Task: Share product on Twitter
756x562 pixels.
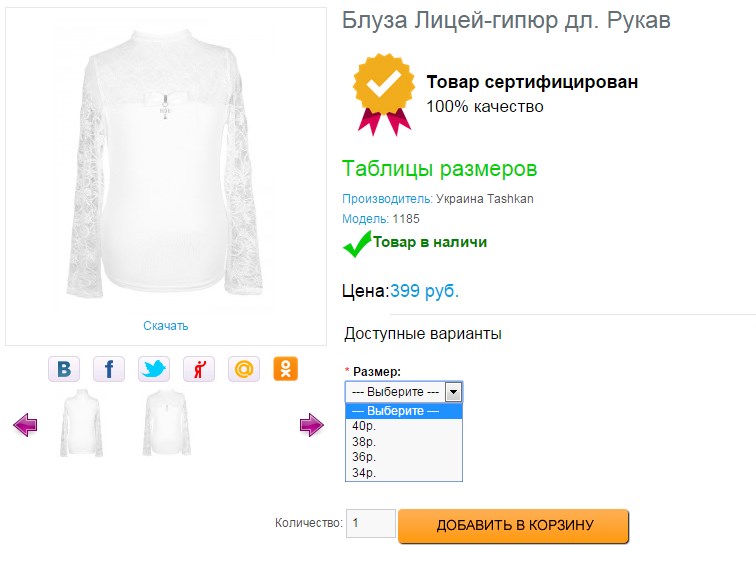Action: click(x=154, y=369)
